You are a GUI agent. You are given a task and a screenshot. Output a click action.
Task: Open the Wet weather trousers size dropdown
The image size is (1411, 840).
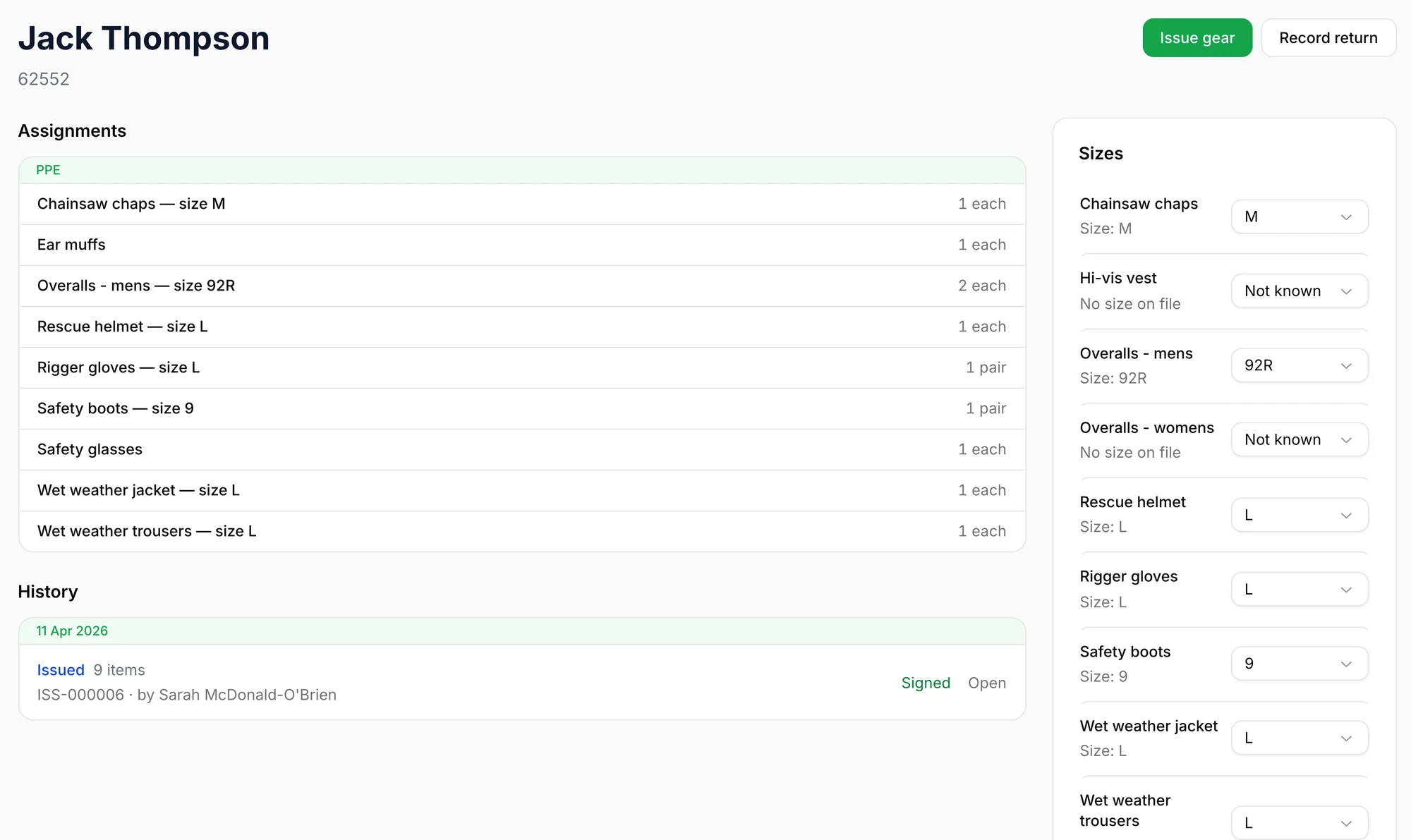click(x=1300, y=823)
